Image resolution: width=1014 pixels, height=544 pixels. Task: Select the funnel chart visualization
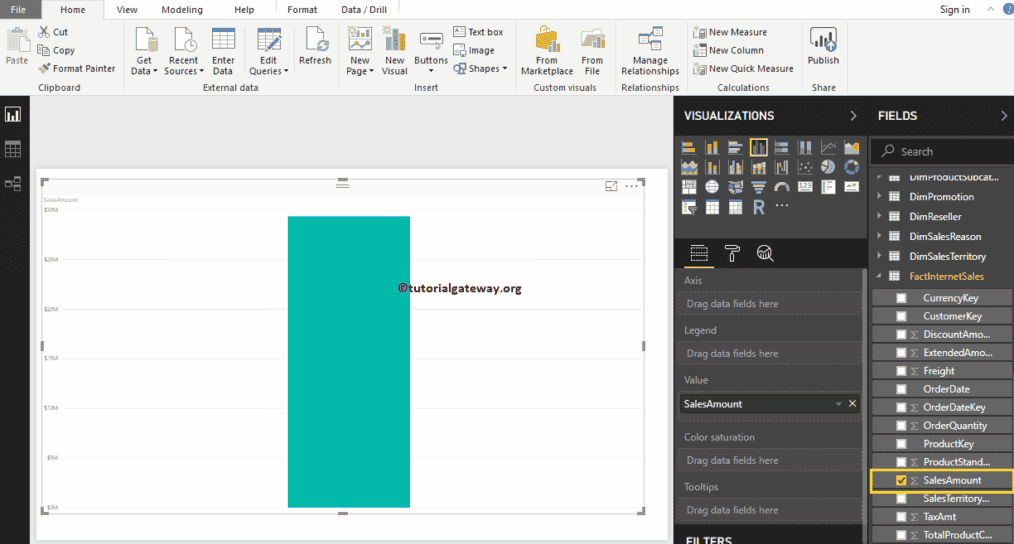pos(759,187)
